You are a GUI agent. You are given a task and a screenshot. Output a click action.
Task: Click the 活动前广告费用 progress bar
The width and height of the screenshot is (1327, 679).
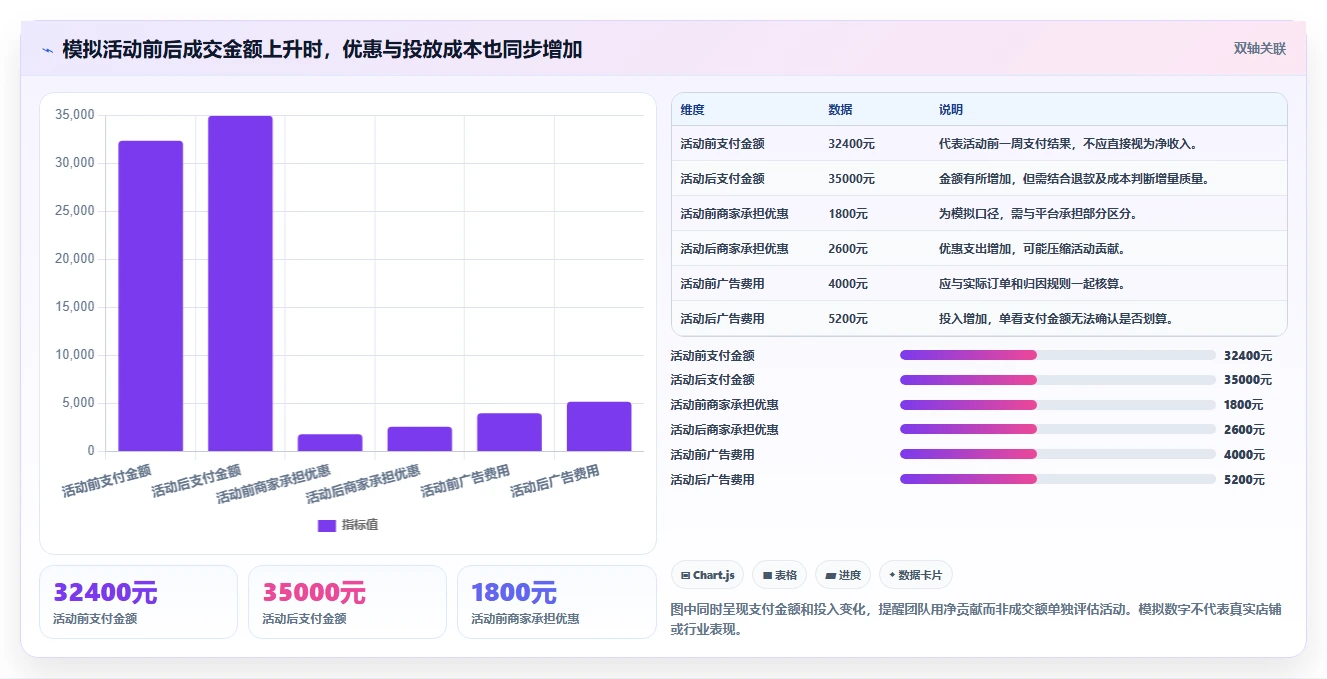[1058, 454]
